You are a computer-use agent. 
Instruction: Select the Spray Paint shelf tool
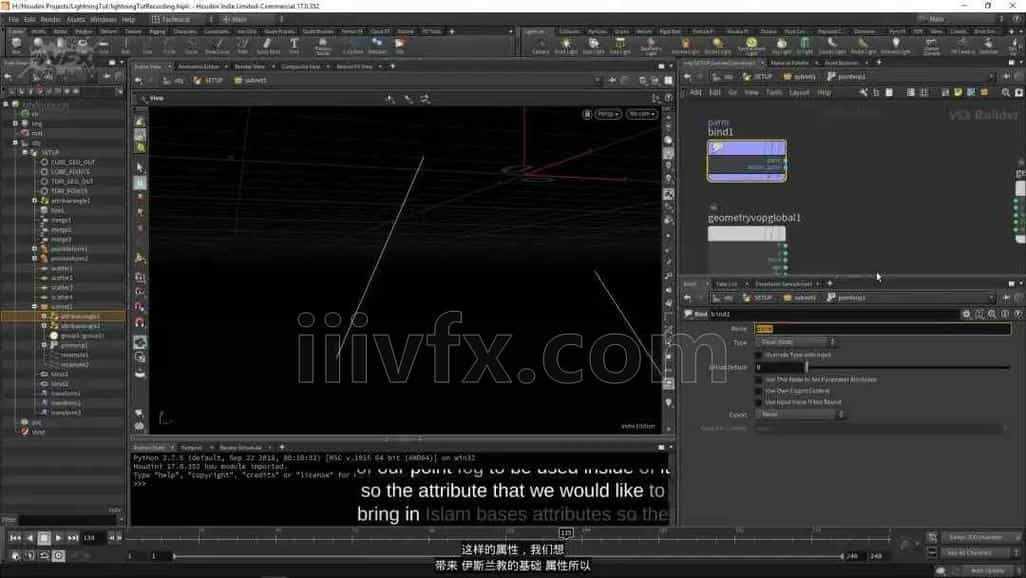[x=268, y=45]
